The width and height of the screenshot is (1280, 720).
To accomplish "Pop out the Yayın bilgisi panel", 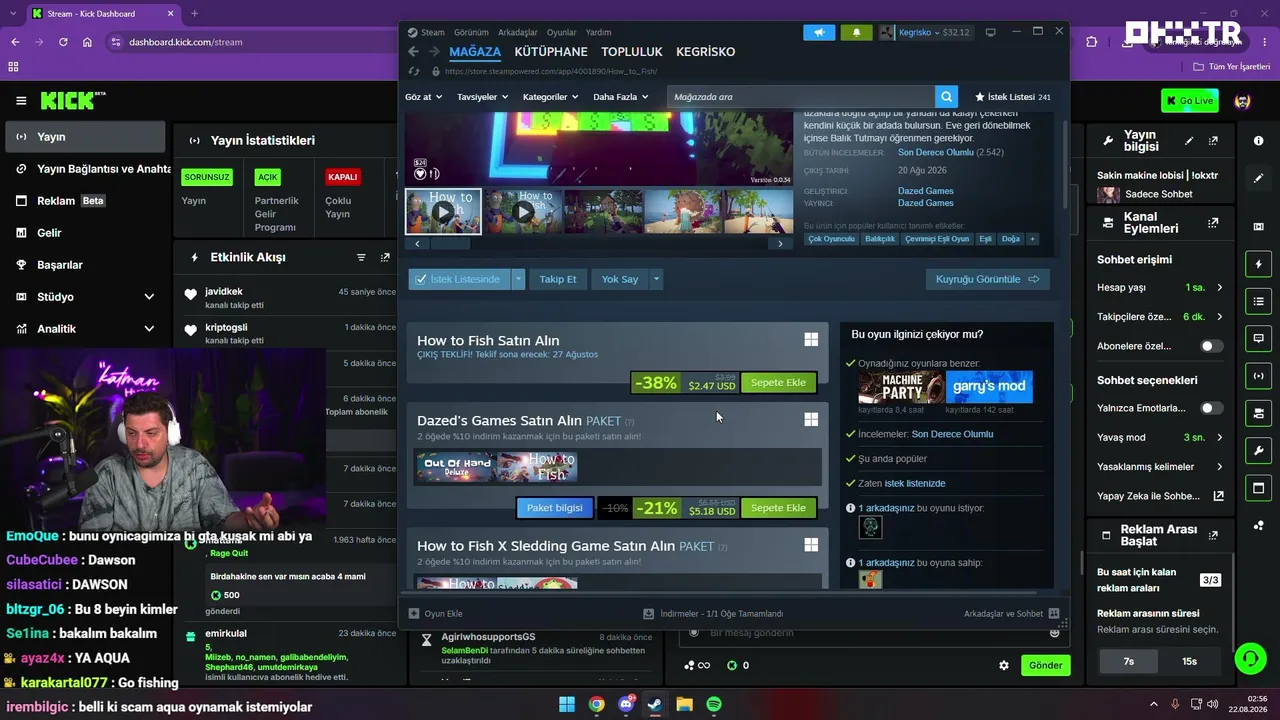I will click(x=1213, y=141).
